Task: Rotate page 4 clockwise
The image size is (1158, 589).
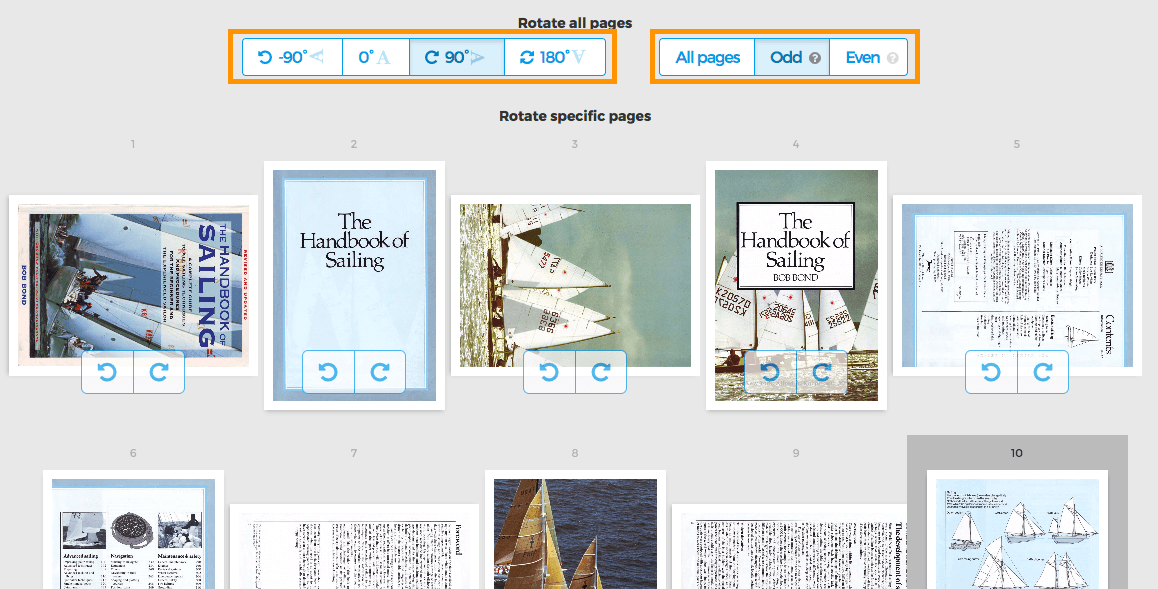Action: 822,372
